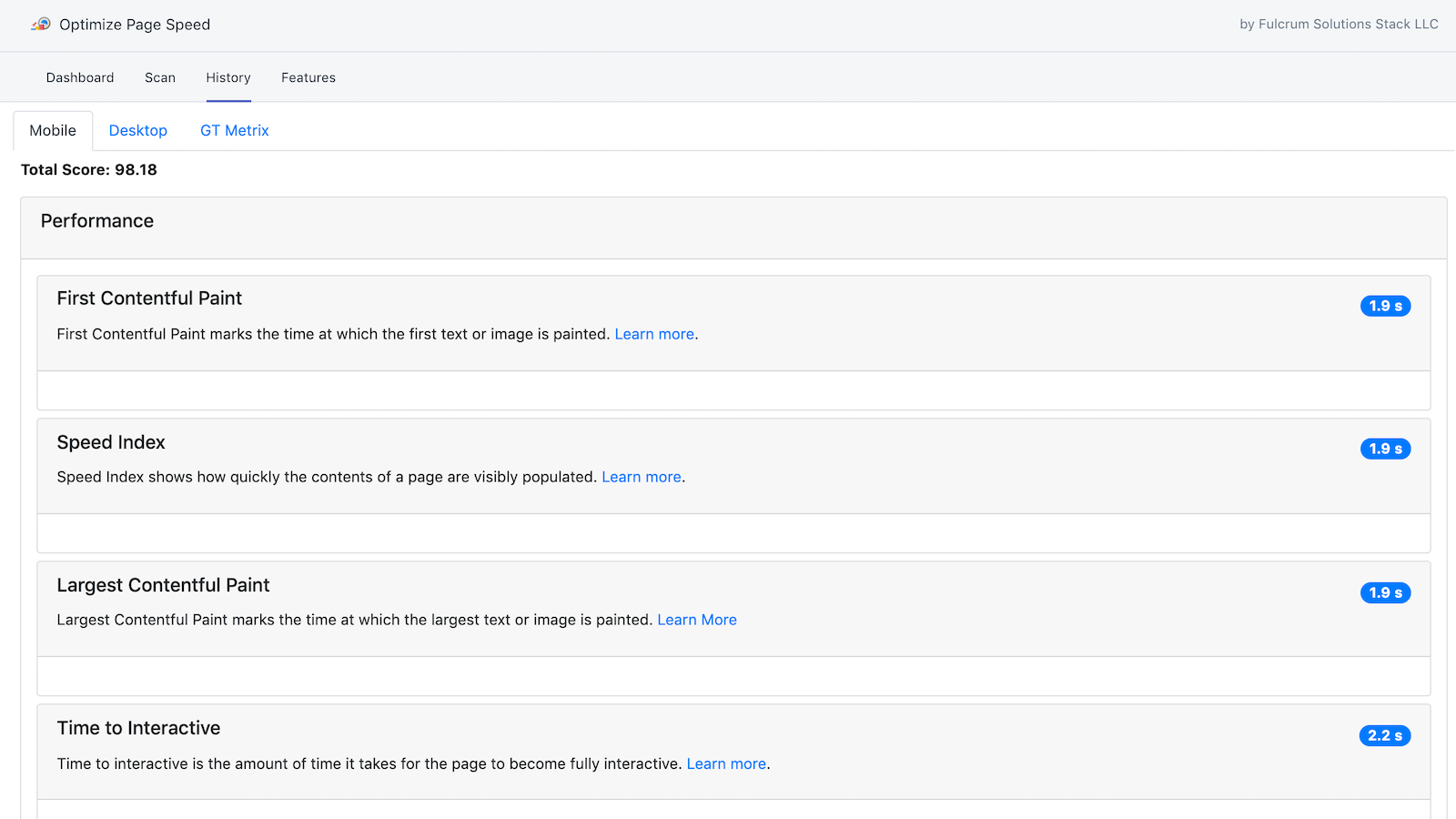
Task: Click the Largest Contentful Paint 1.9 s badge
Action: tap(1385, 592)
